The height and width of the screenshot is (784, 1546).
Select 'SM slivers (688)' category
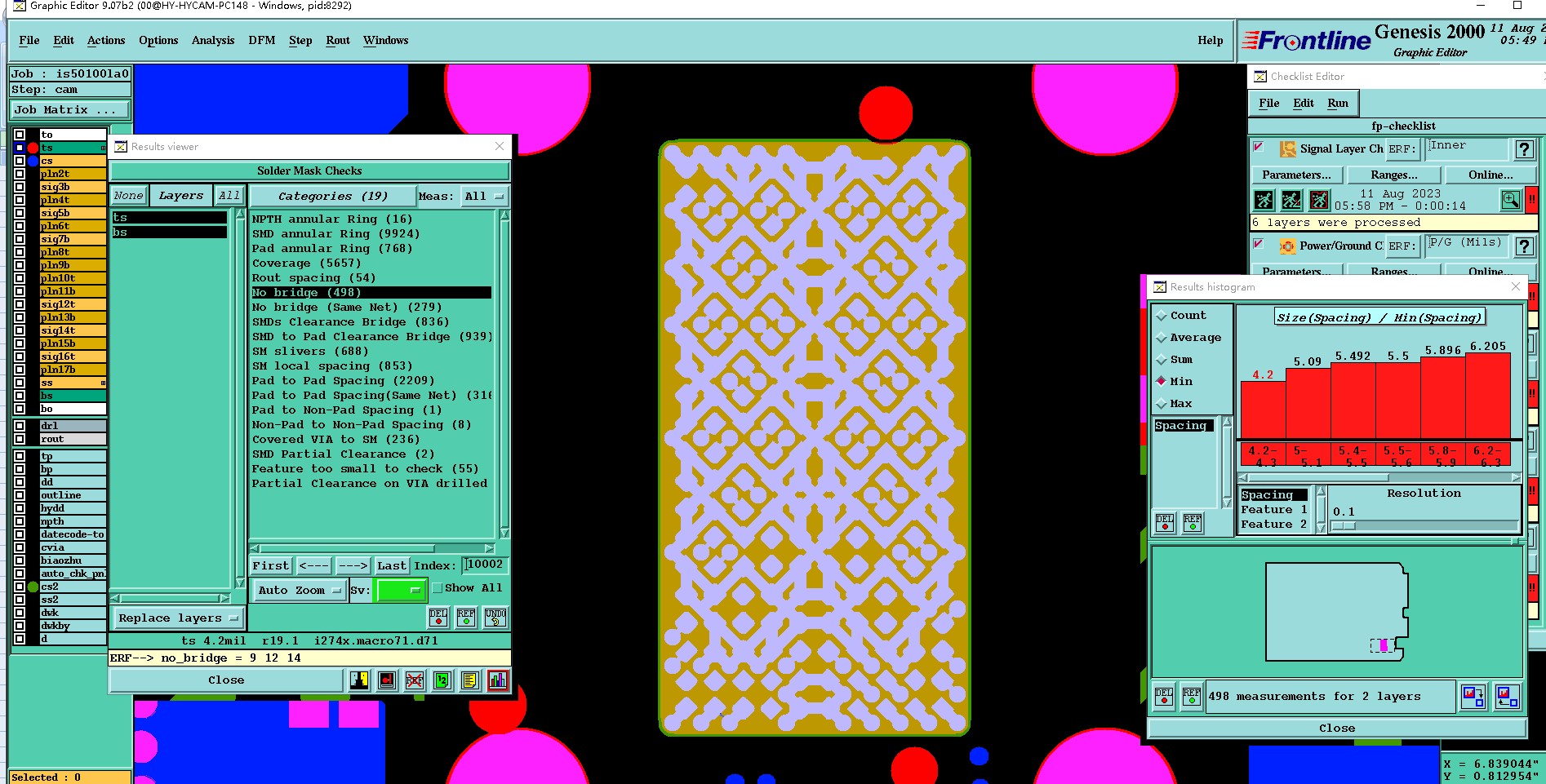pos(310,352)
